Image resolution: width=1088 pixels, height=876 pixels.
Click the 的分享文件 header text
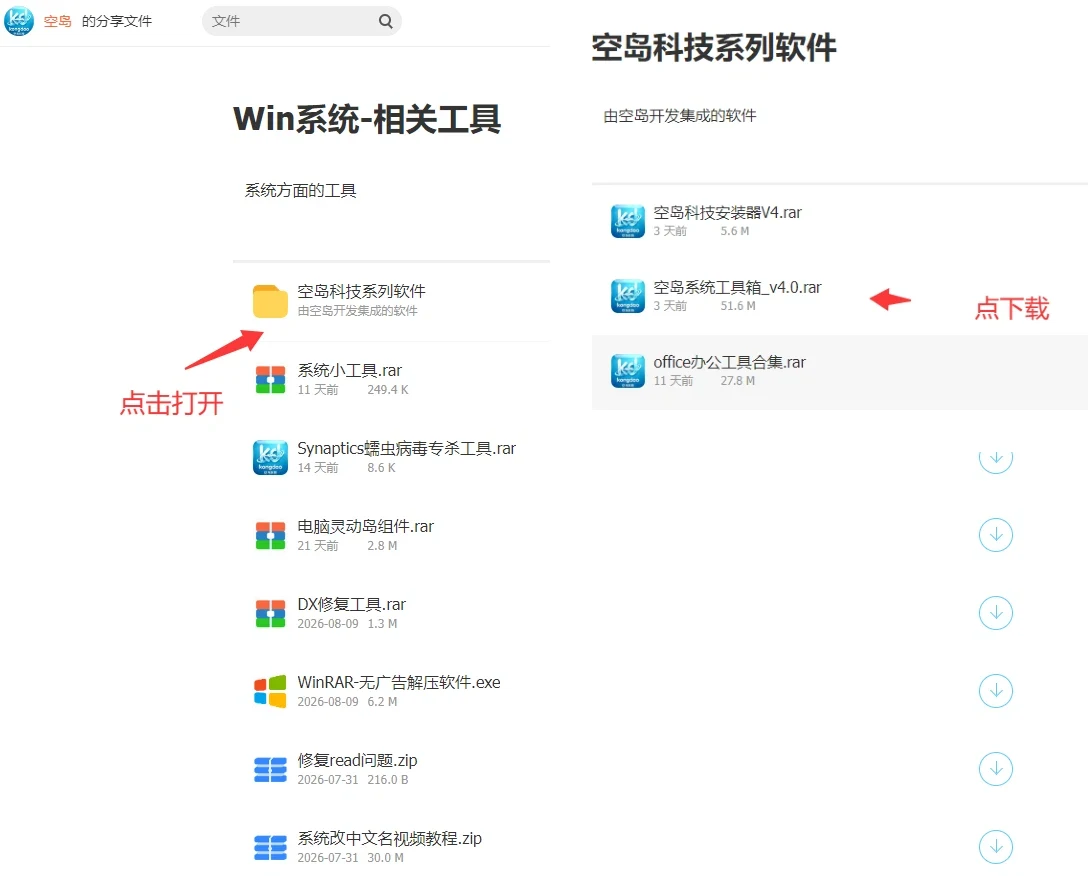tap(117, 22)
